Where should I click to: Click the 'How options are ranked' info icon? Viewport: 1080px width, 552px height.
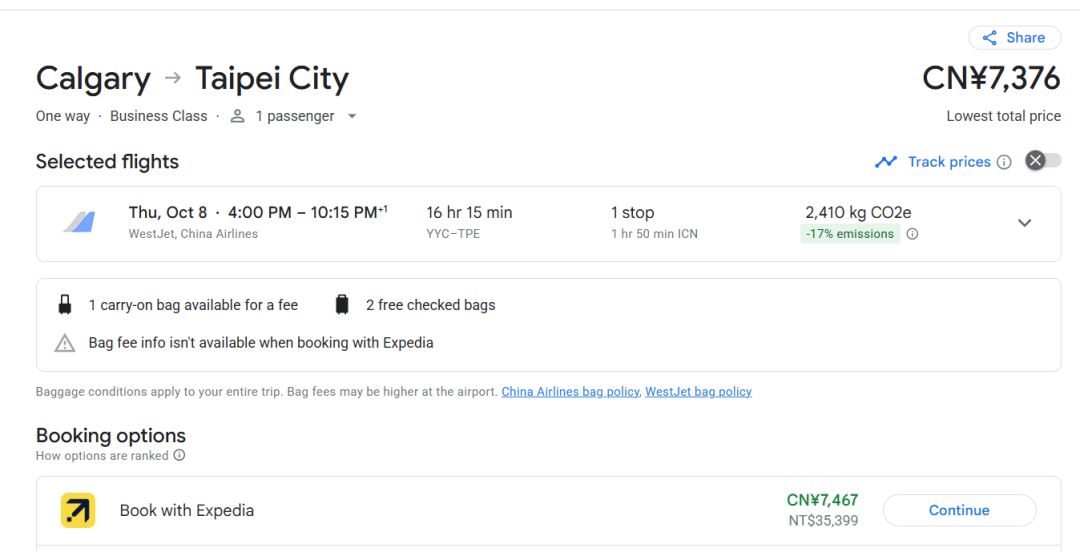pyautogui.click(x=179, y=456)
